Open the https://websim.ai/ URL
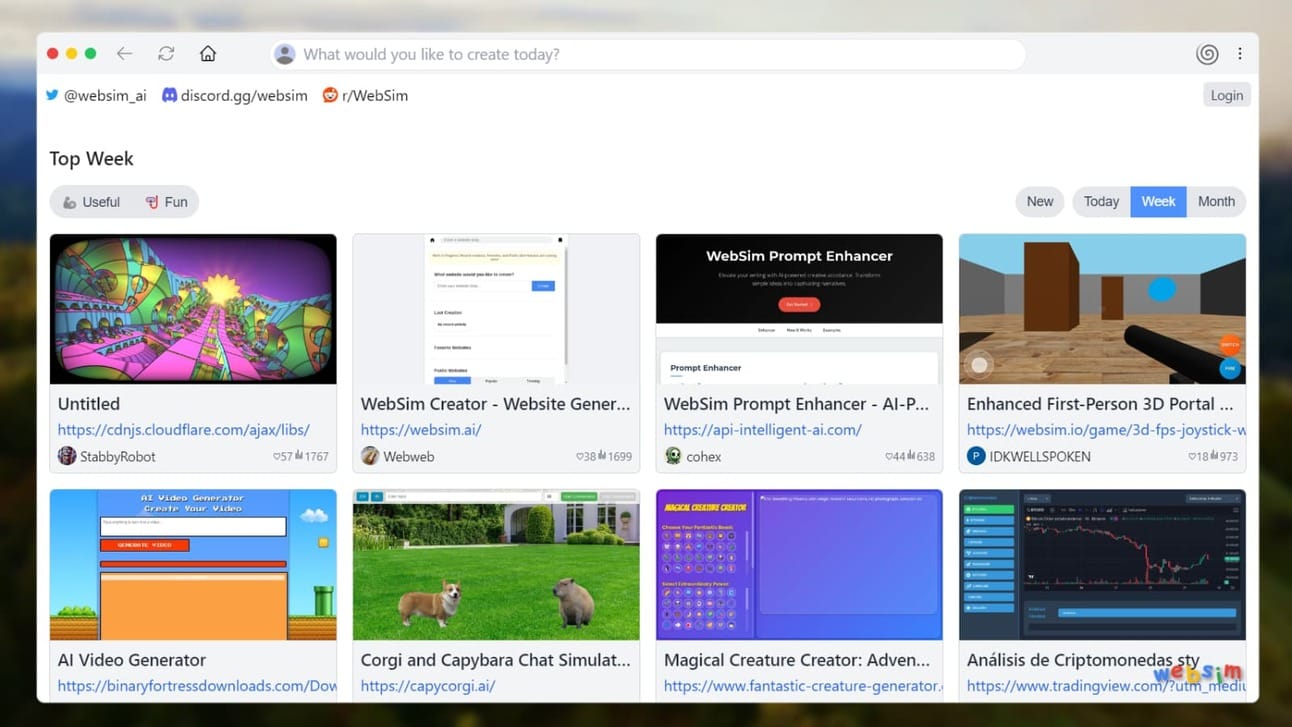The image size is (1292, 727). click(x=421, y=430)
